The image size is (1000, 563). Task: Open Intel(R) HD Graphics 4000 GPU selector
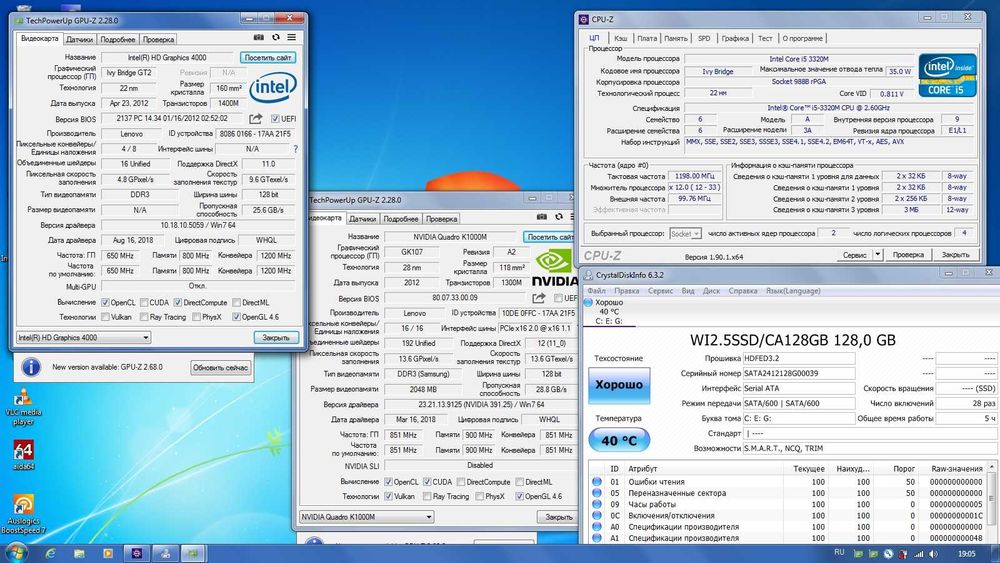84,337
